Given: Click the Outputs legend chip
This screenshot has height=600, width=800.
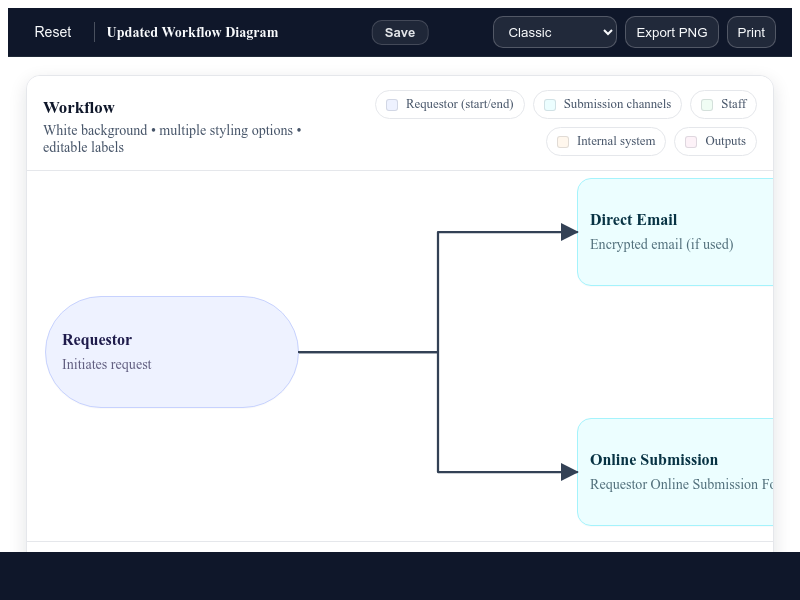Looking at the screenshot, I should 715,141.
